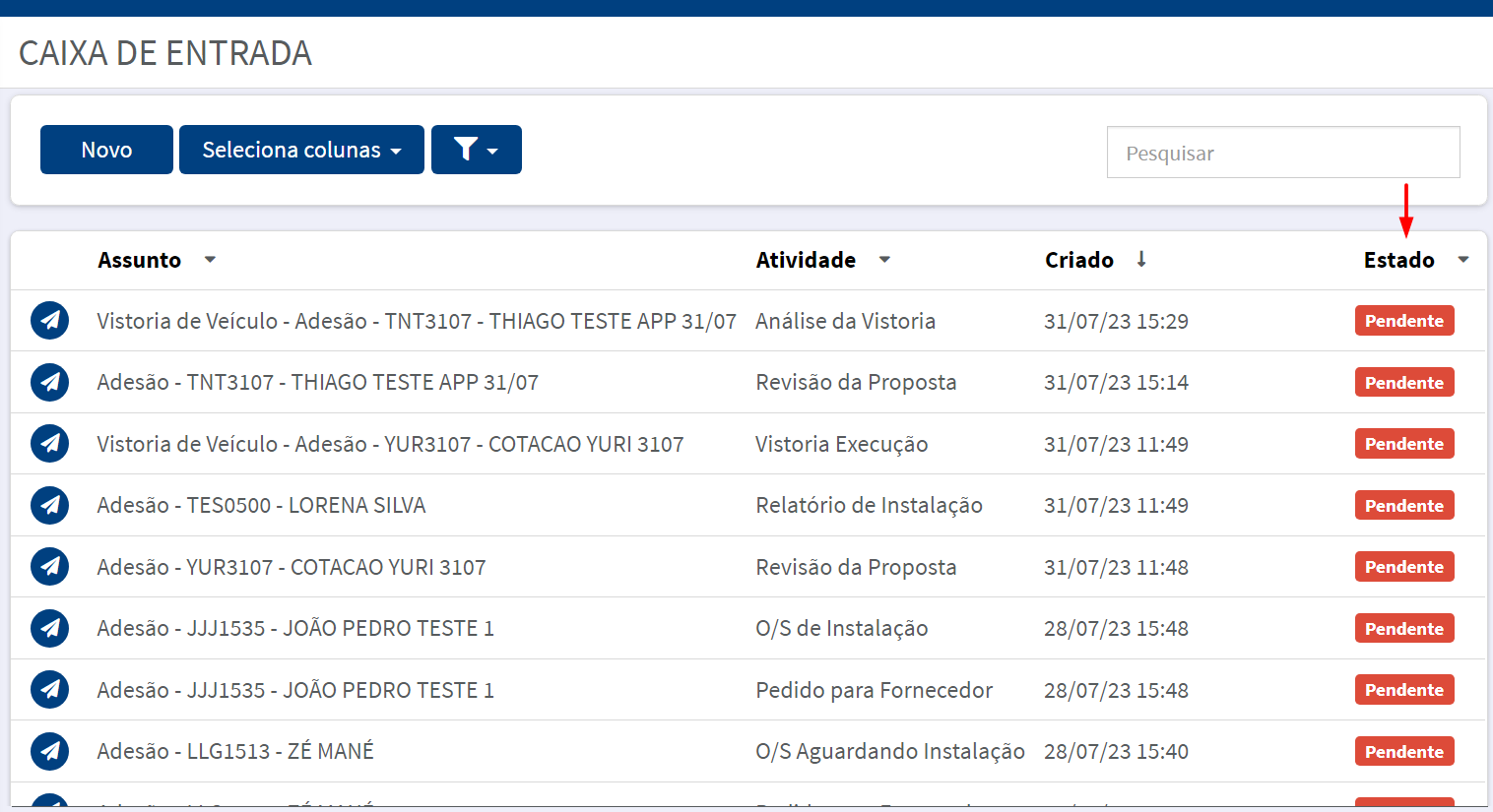Expand the Assunto column filter arrow
This screenshot has height=812, width=1493.
pyautogui.click(x=210, y=260)
